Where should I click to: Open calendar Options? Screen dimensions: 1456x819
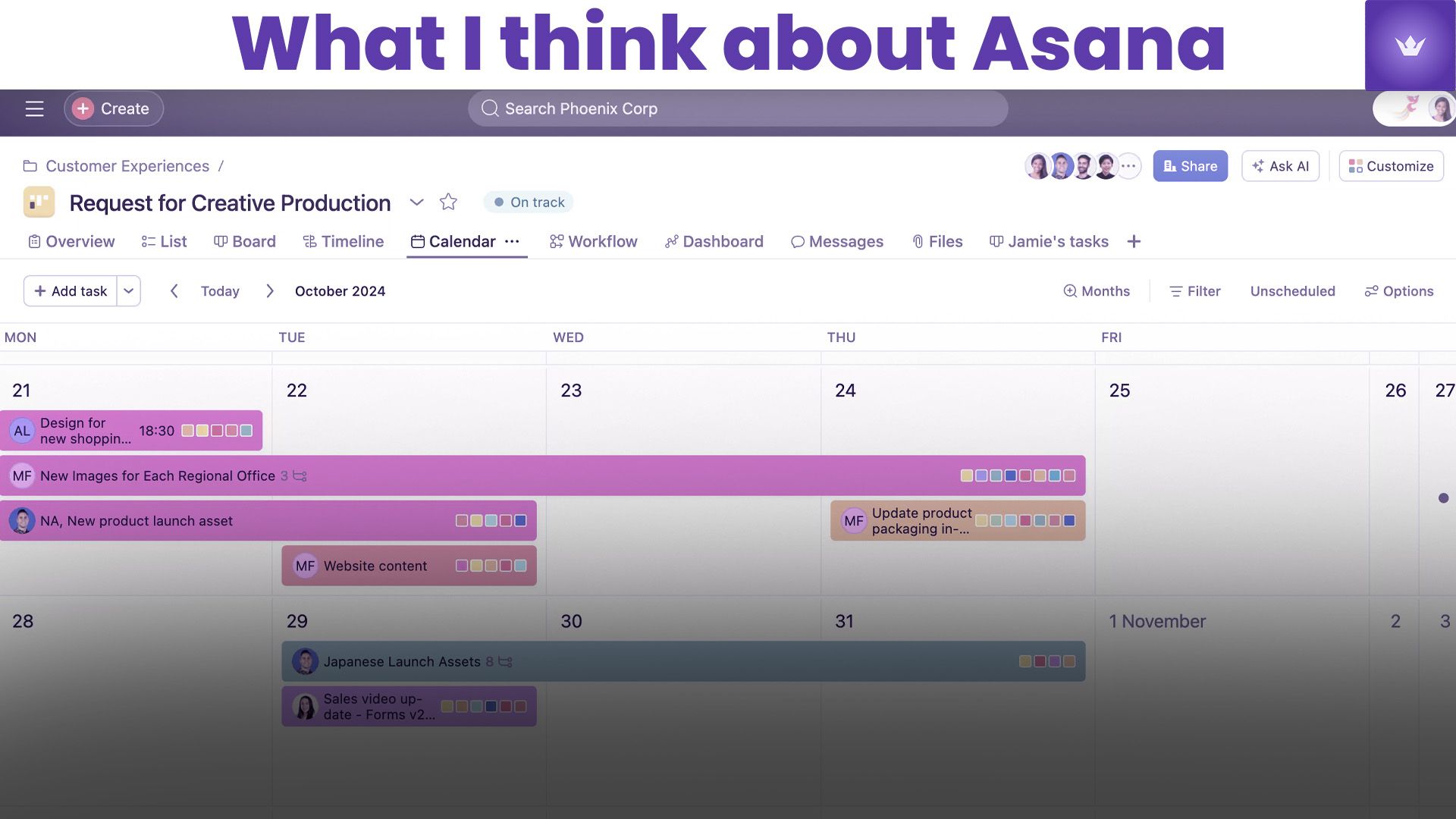click(x=1399, y=291)
